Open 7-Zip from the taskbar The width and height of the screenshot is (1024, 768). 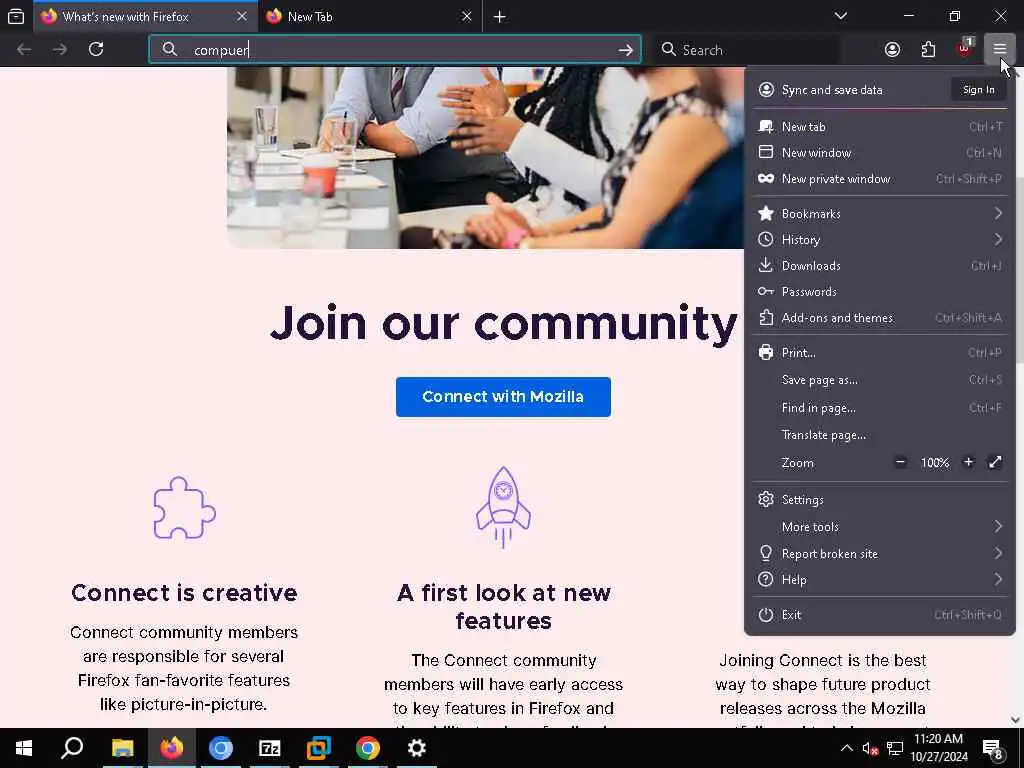click(270, 748)
